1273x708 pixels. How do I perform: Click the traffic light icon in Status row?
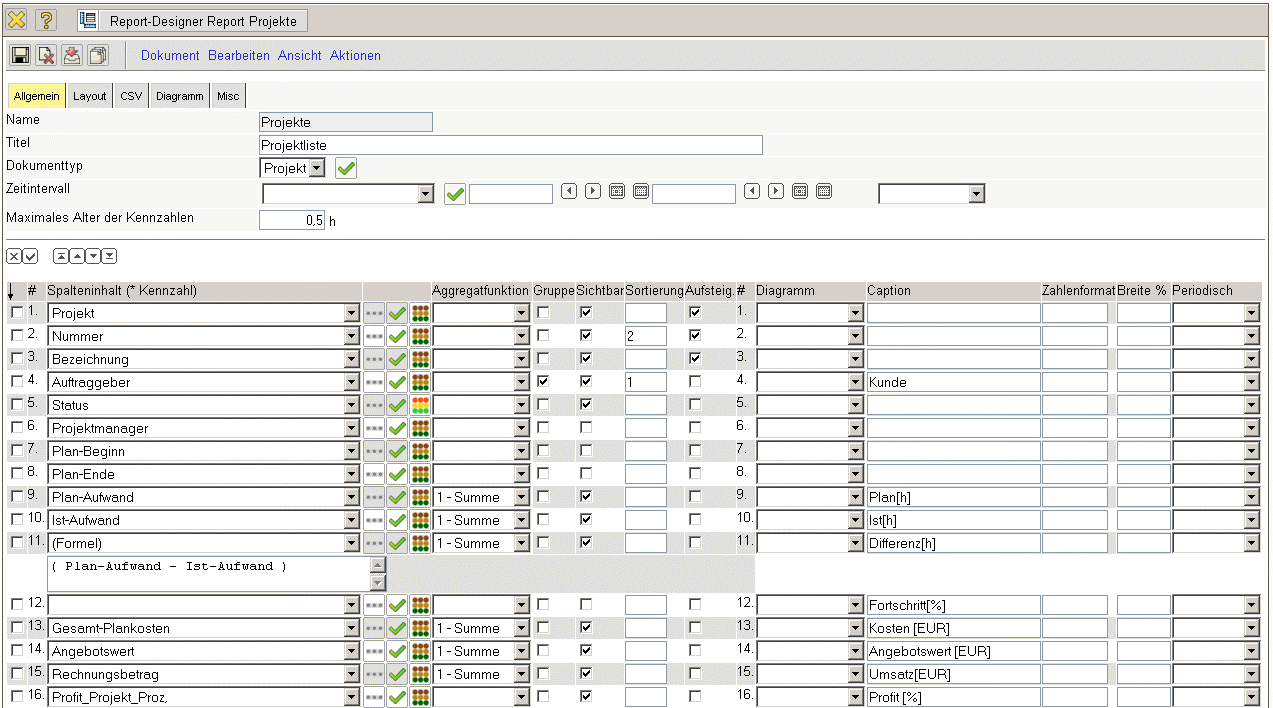tap(420, 405)
